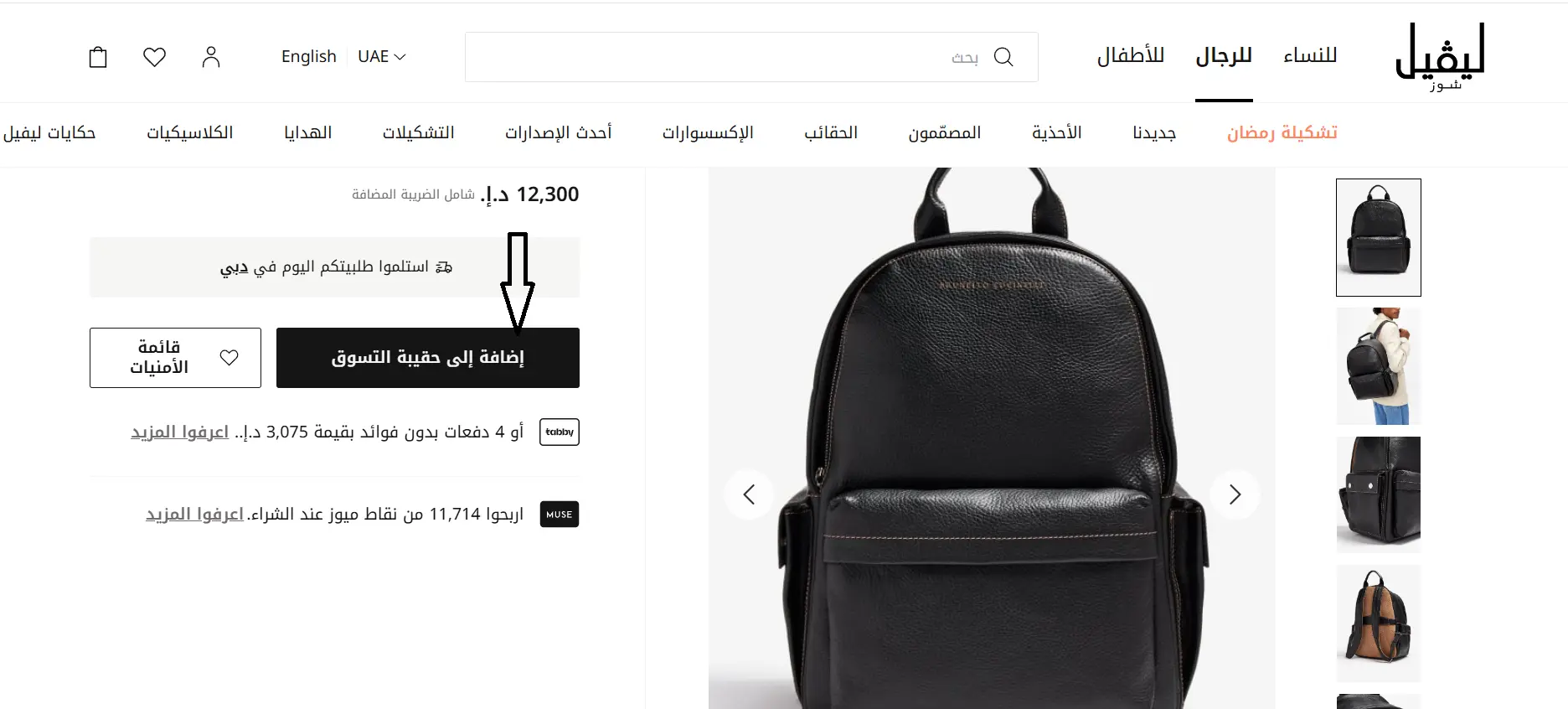Select thumbnail of model wearing backpack

click(1379, 366)
